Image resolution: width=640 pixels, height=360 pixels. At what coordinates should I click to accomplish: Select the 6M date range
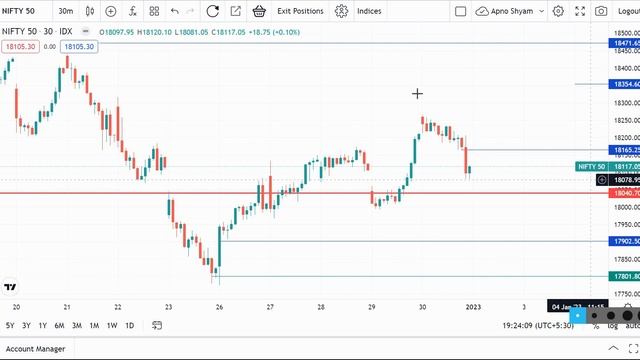[60, 325]
